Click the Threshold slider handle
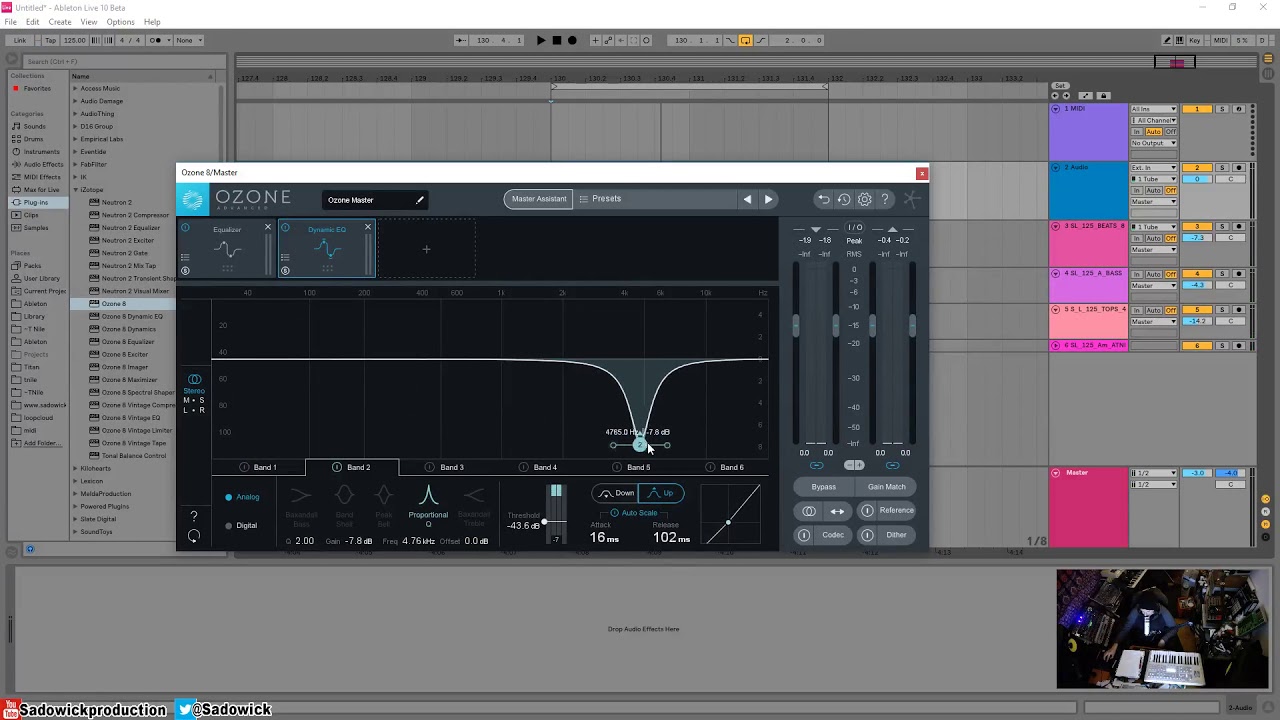The image size is (1280, 720). click(544, 523)
